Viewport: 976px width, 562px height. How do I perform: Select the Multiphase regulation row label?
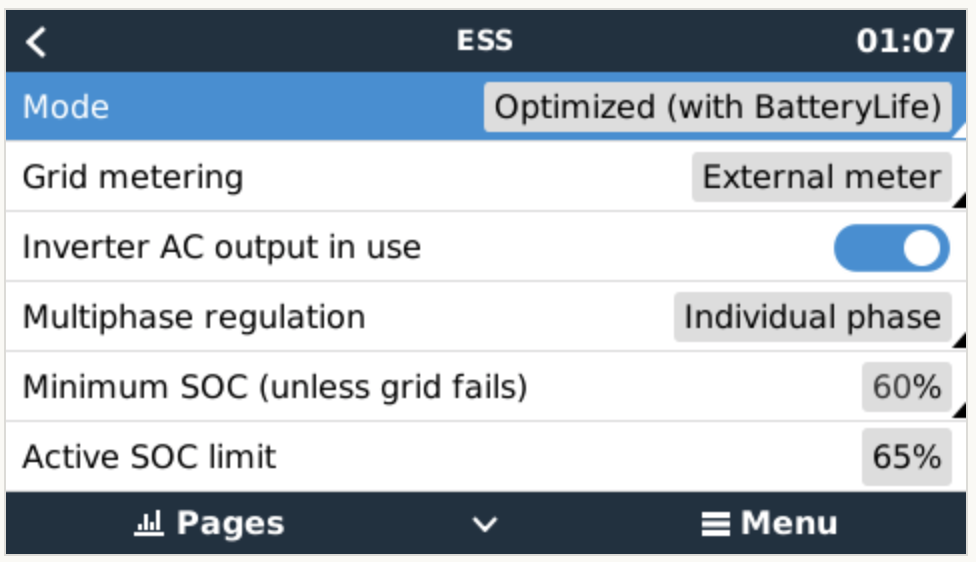point(194,317)
